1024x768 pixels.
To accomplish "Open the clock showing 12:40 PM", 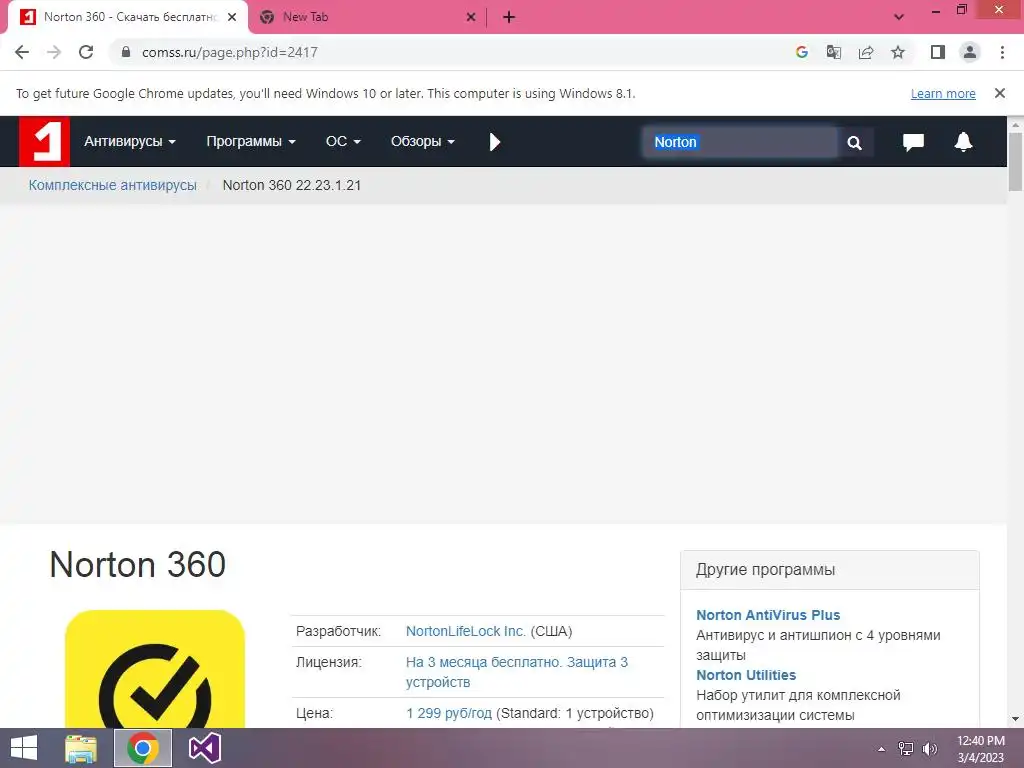I will 980,749.
